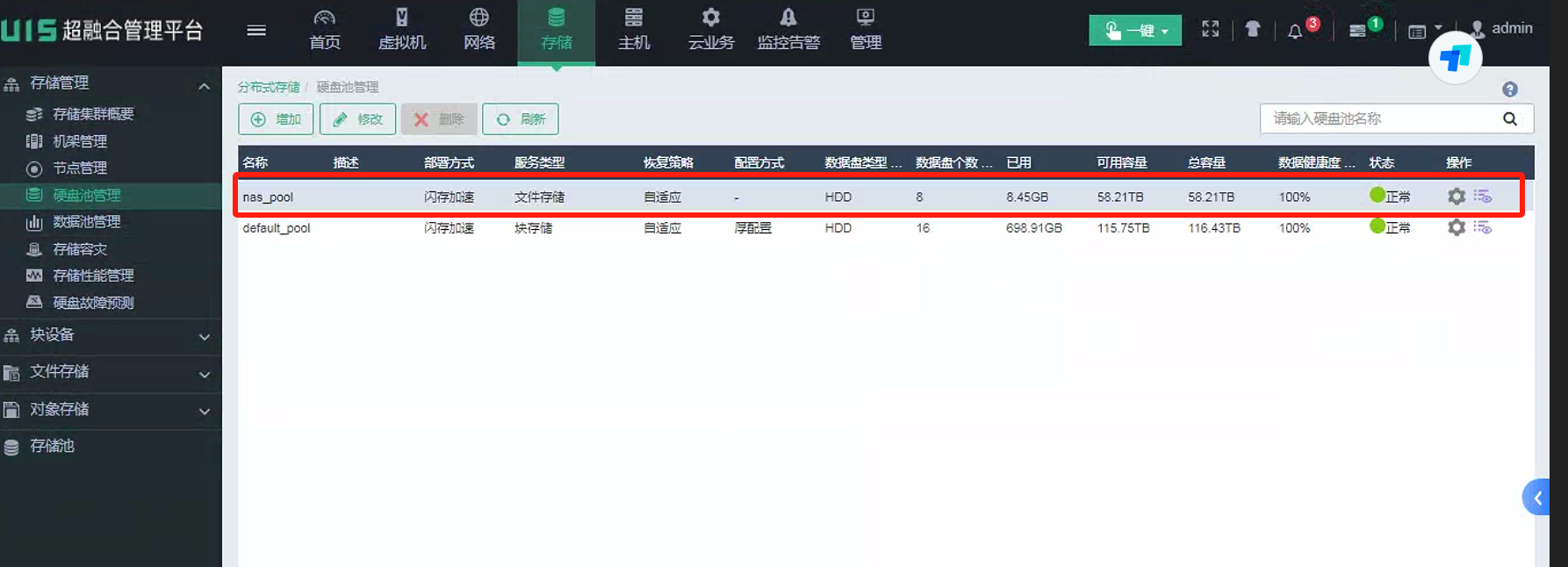1568x567 pixels.
Task: Open 存储池 in sidebar
Action: (x=53, y=447)
